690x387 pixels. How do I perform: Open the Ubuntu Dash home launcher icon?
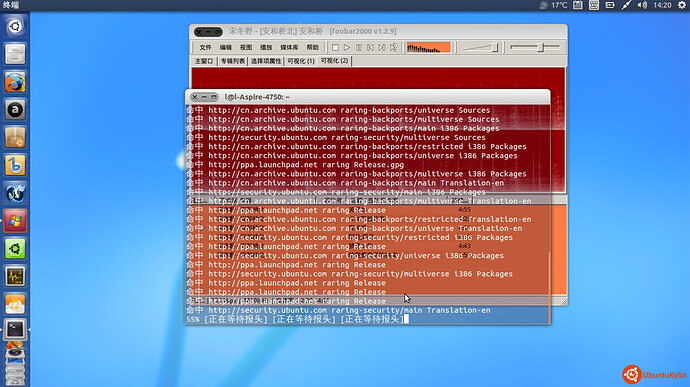click(x=15, y=26)
